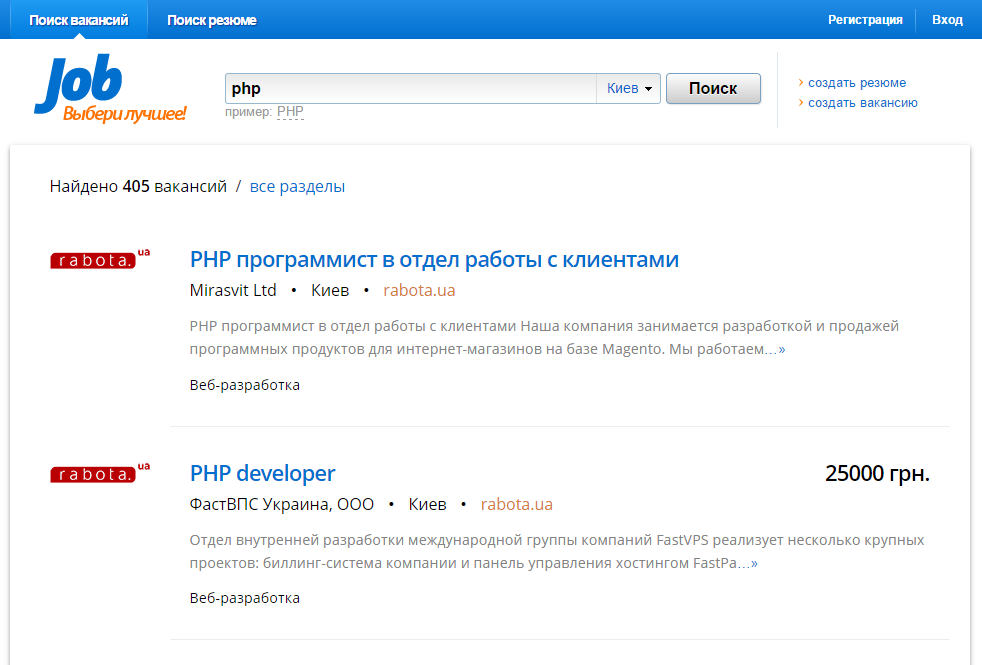Click rabota.ua source link for ФастВПС
Screen dimensions: 982x665
(517, 505)
